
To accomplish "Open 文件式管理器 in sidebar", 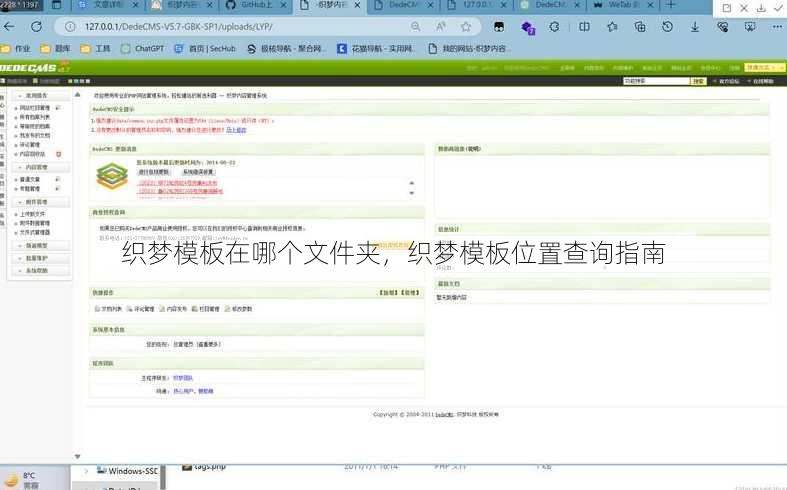I will 35,232.
